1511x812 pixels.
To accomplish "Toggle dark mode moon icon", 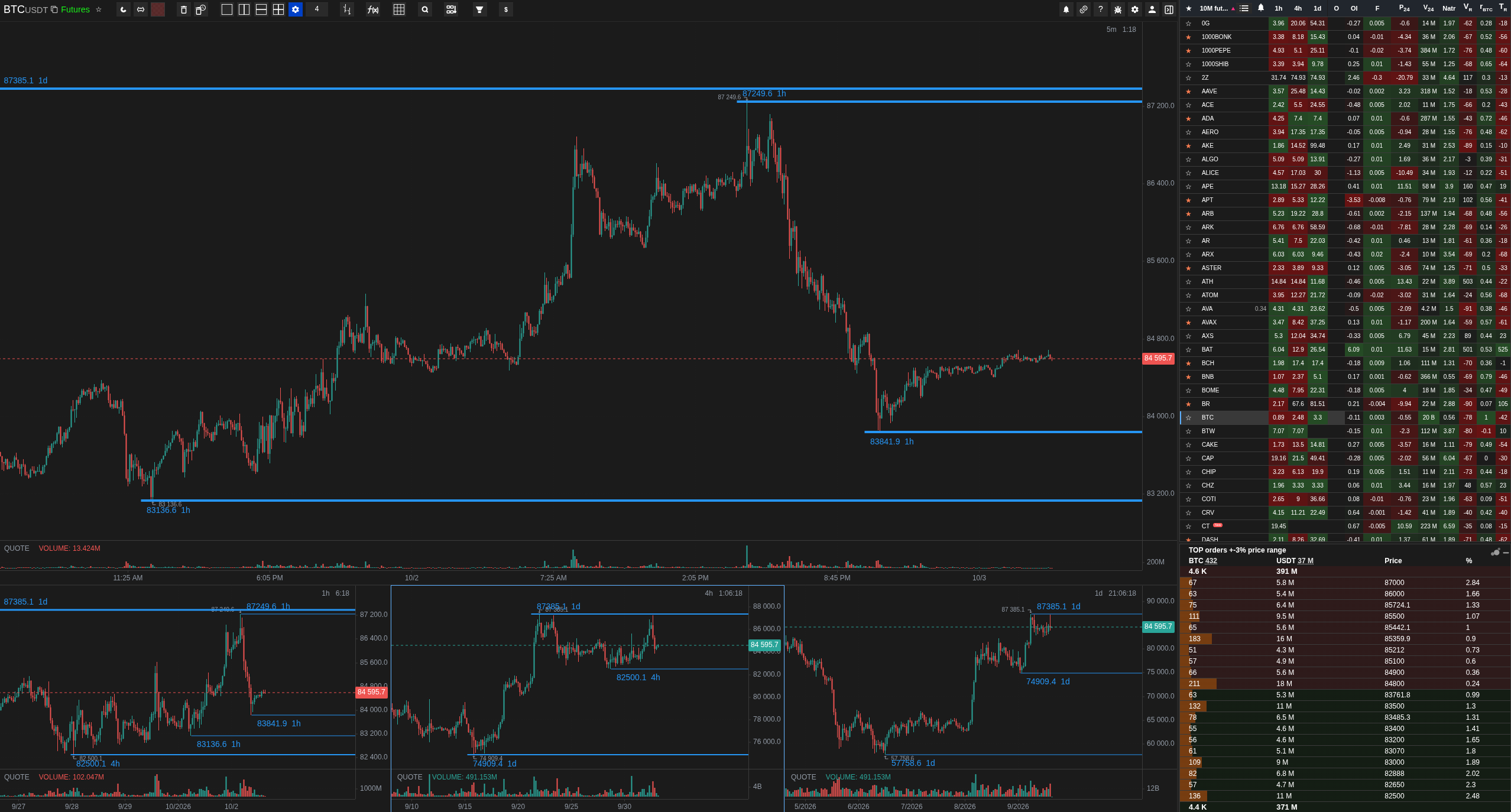I will (123, 9).
